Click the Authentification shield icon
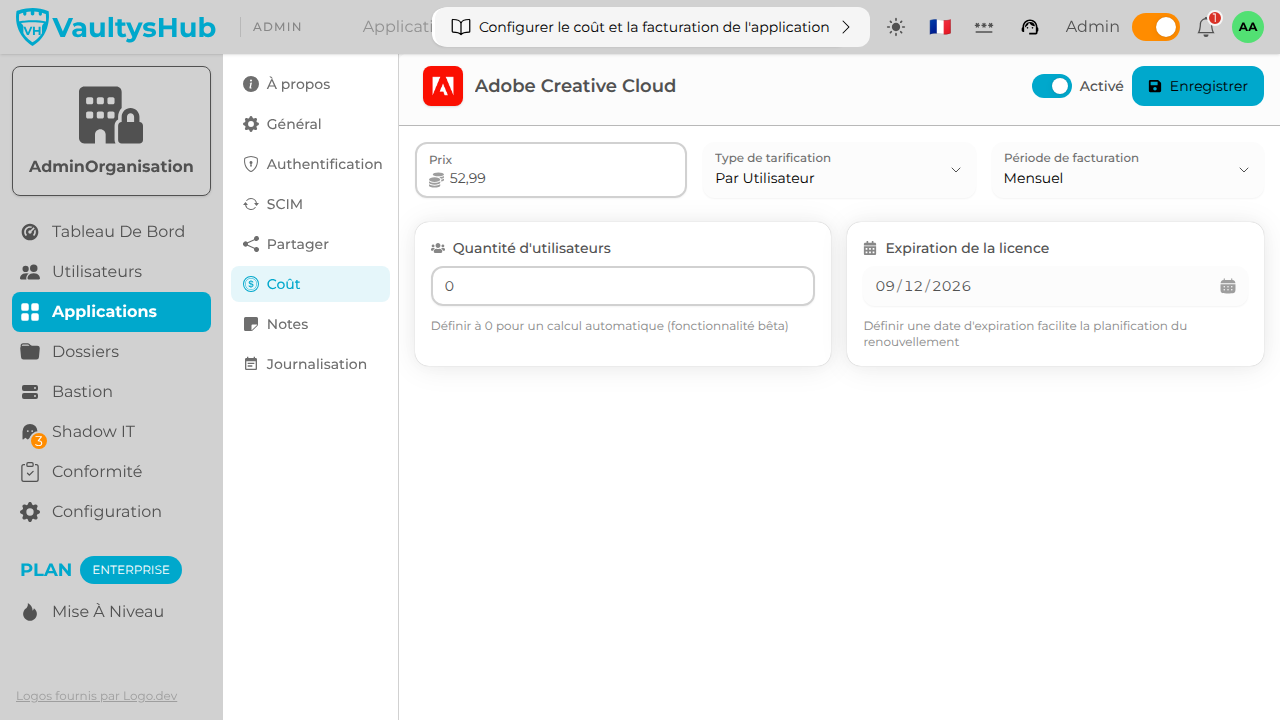Viewport: 1280px width, 720px height. coord(251,164)
